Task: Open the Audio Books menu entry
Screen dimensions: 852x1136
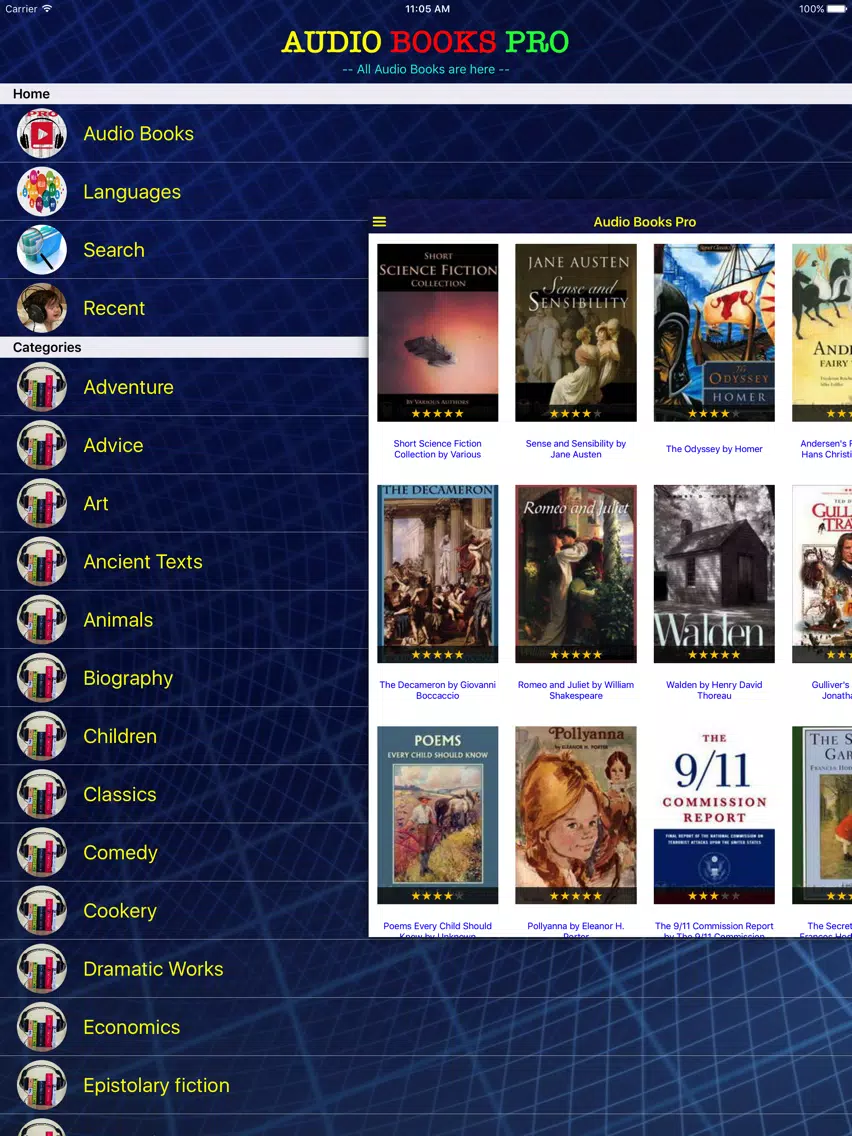Action: [138, 133]
